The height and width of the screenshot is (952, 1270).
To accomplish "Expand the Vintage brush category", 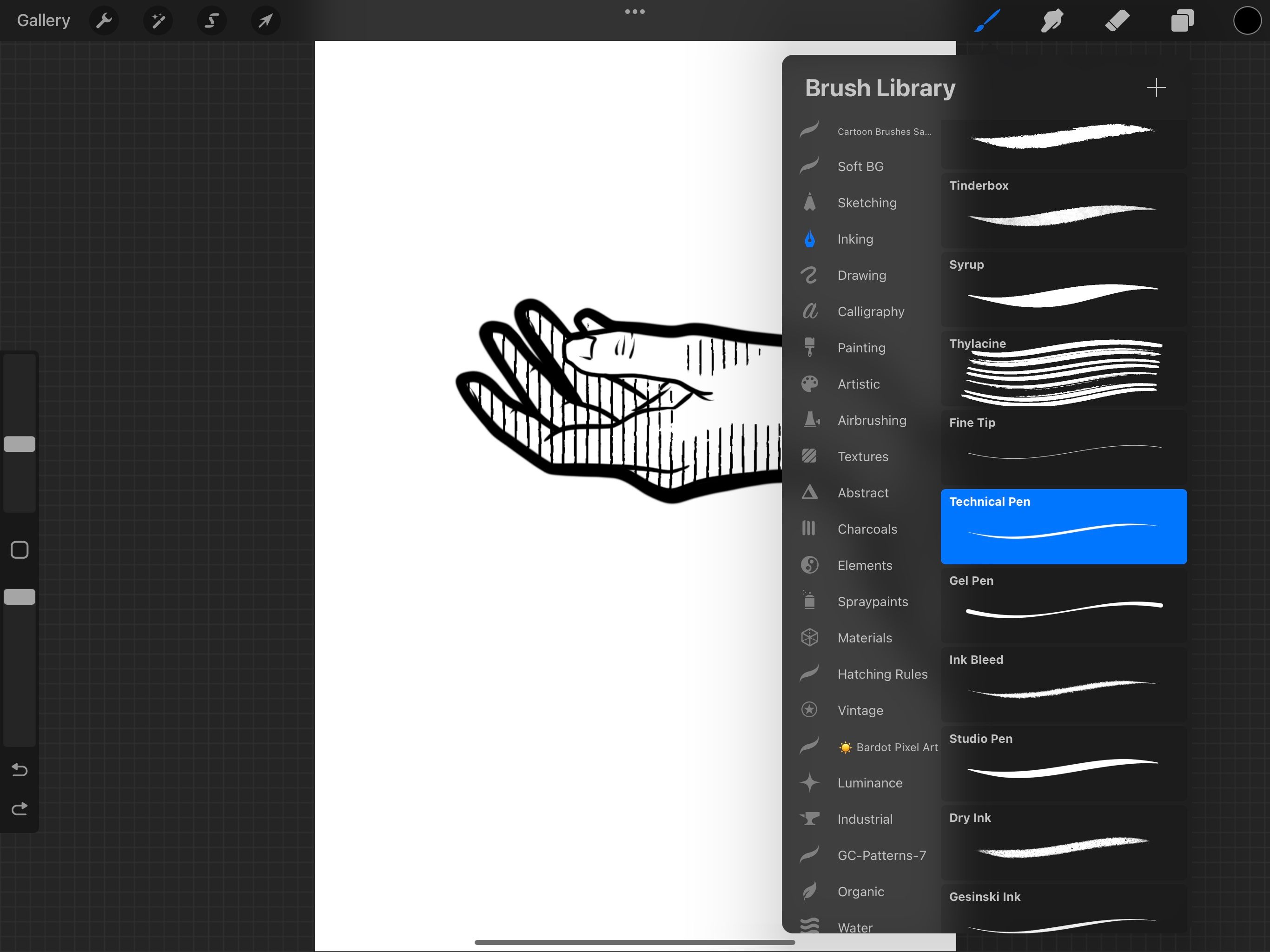I will 860,710.
